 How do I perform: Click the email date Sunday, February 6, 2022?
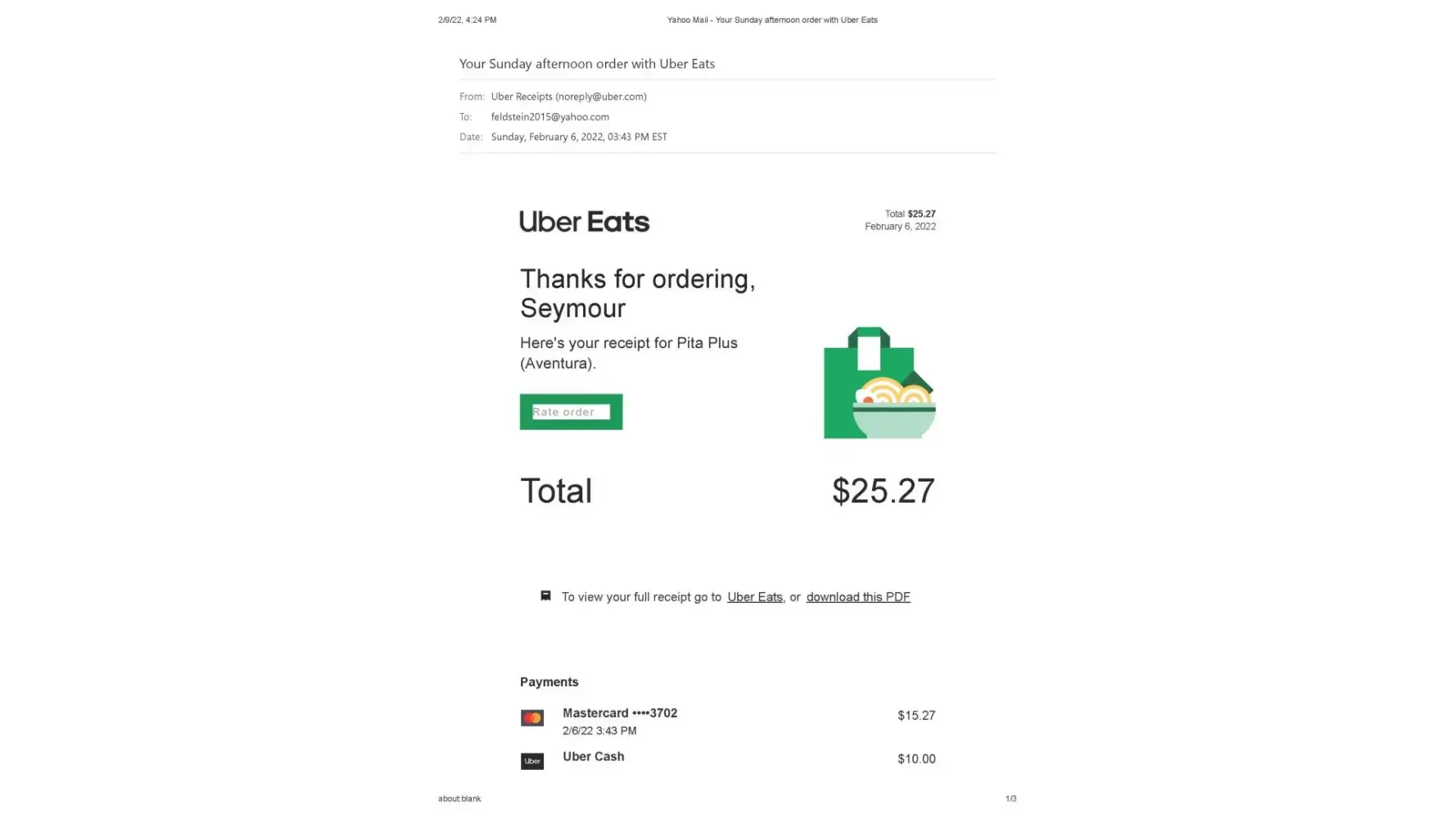tap(578, 137)
